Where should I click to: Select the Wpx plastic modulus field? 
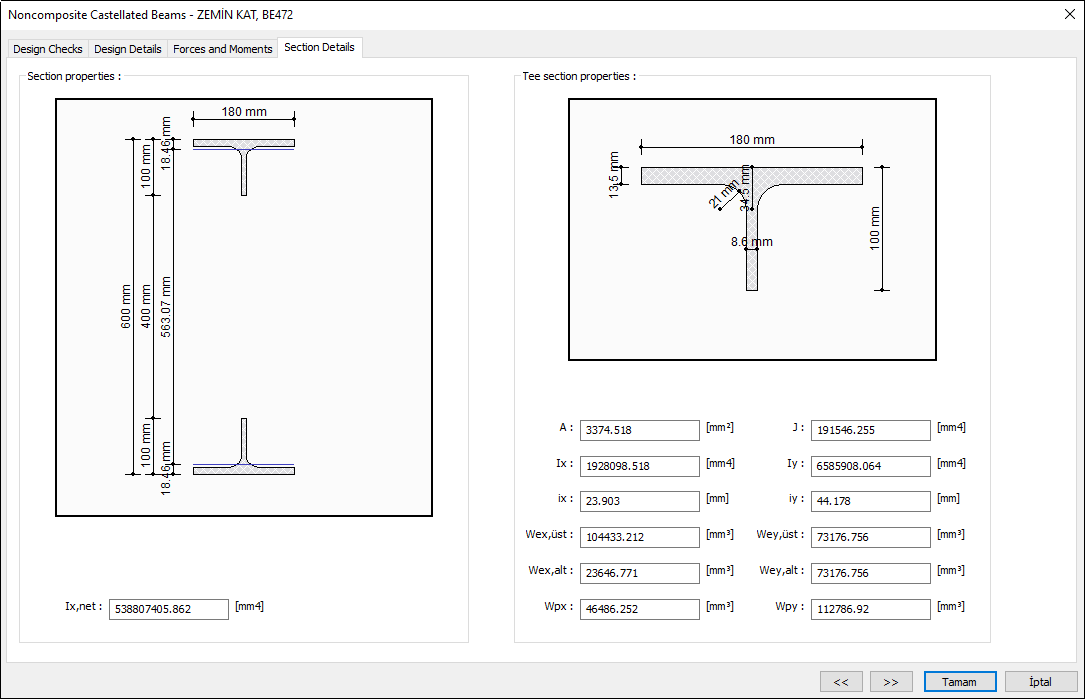pos(638,609)
